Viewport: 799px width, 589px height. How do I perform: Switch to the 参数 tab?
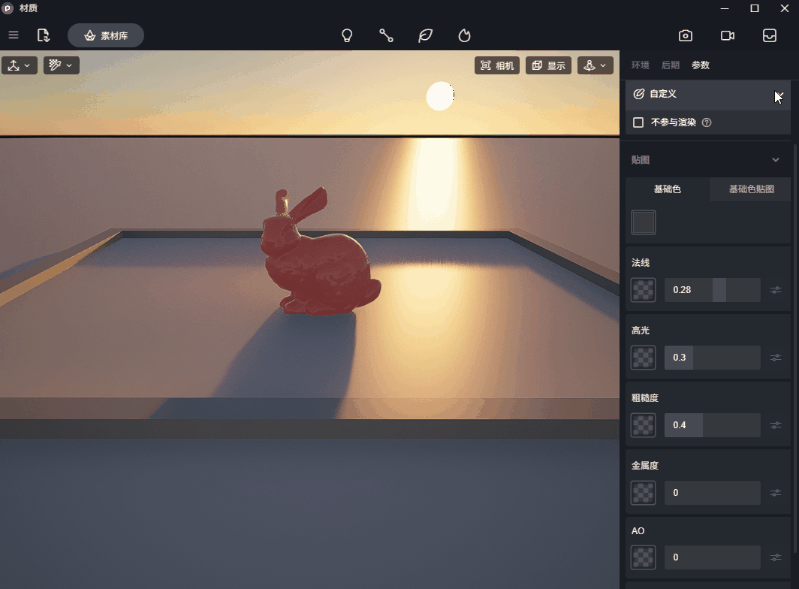tap(700, 65)
